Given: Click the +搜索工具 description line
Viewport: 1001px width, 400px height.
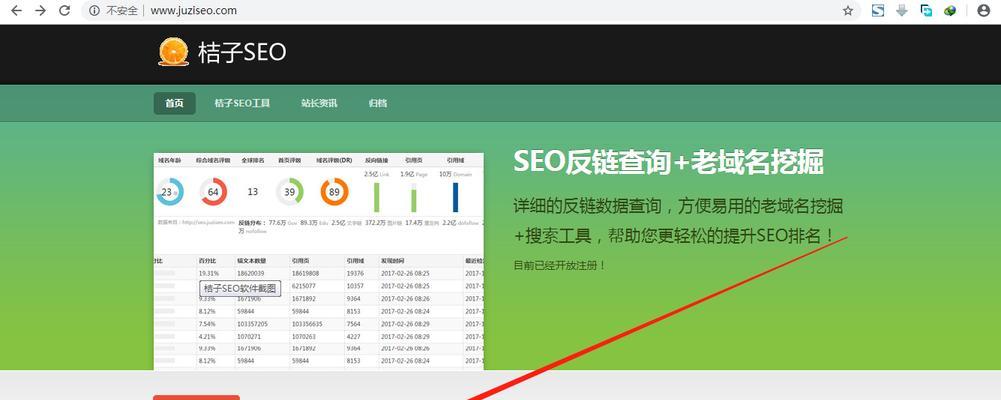Looking at the screenshot, I should pos(674,235).
